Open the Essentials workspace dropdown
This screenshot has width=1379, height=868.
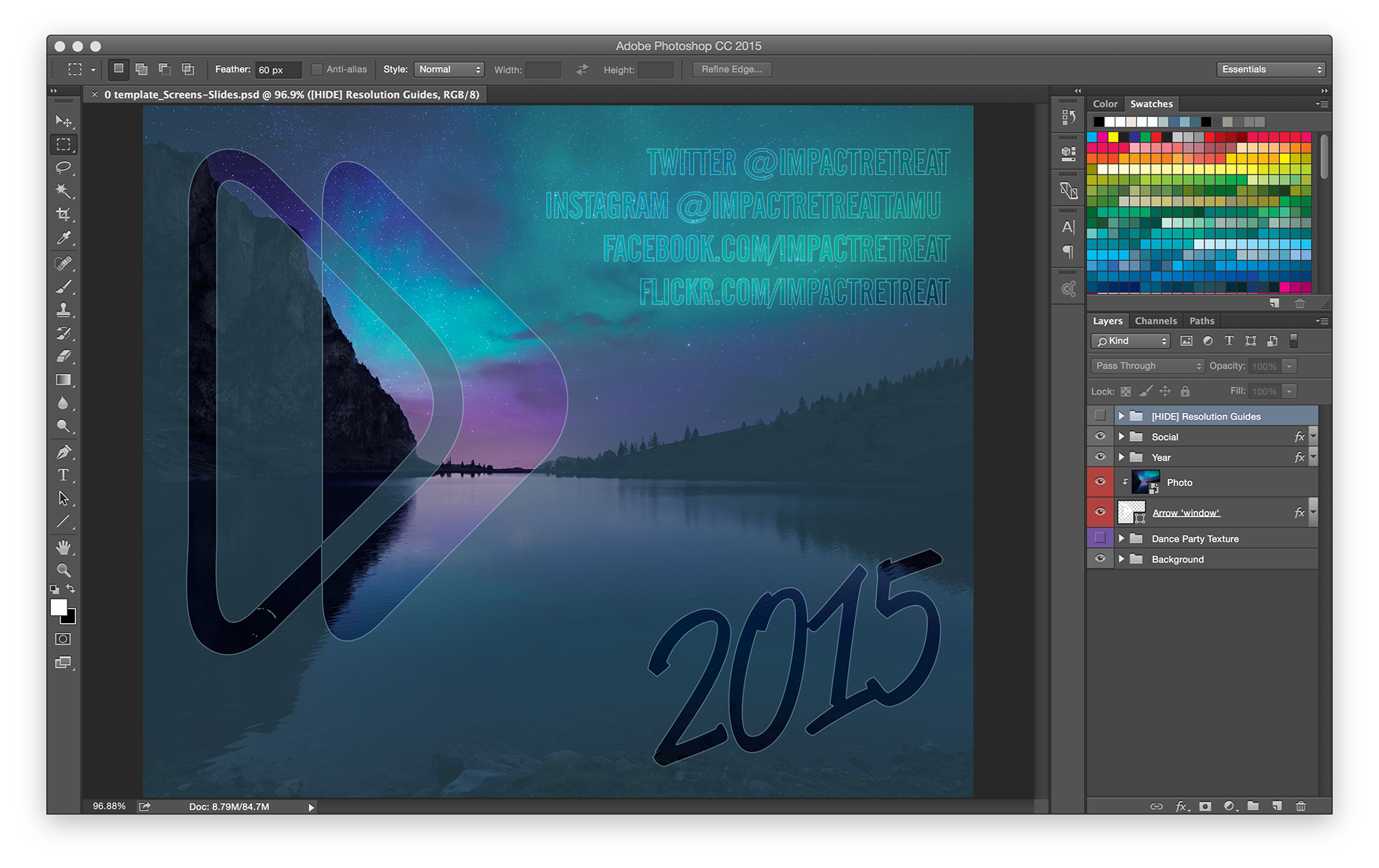click(1271, 70)
